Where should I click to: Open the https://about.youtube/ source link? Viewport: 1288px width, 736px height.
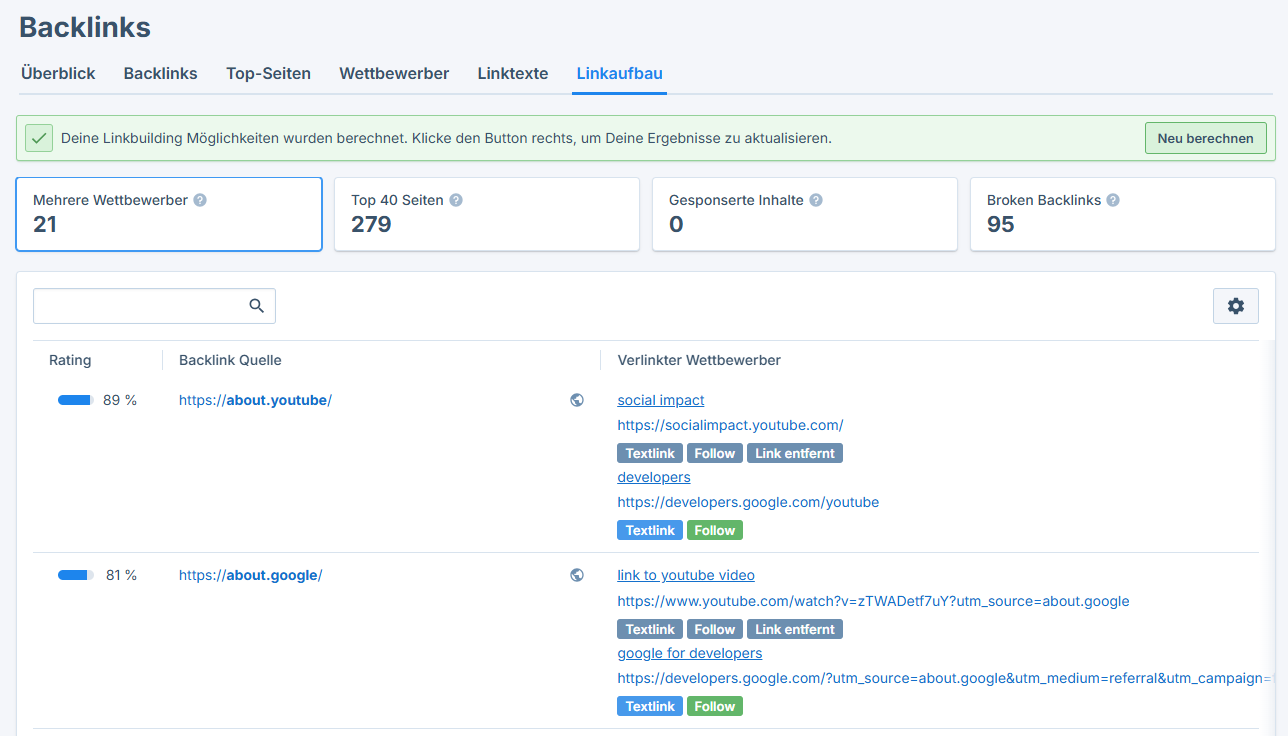click(x=255, y=400)
